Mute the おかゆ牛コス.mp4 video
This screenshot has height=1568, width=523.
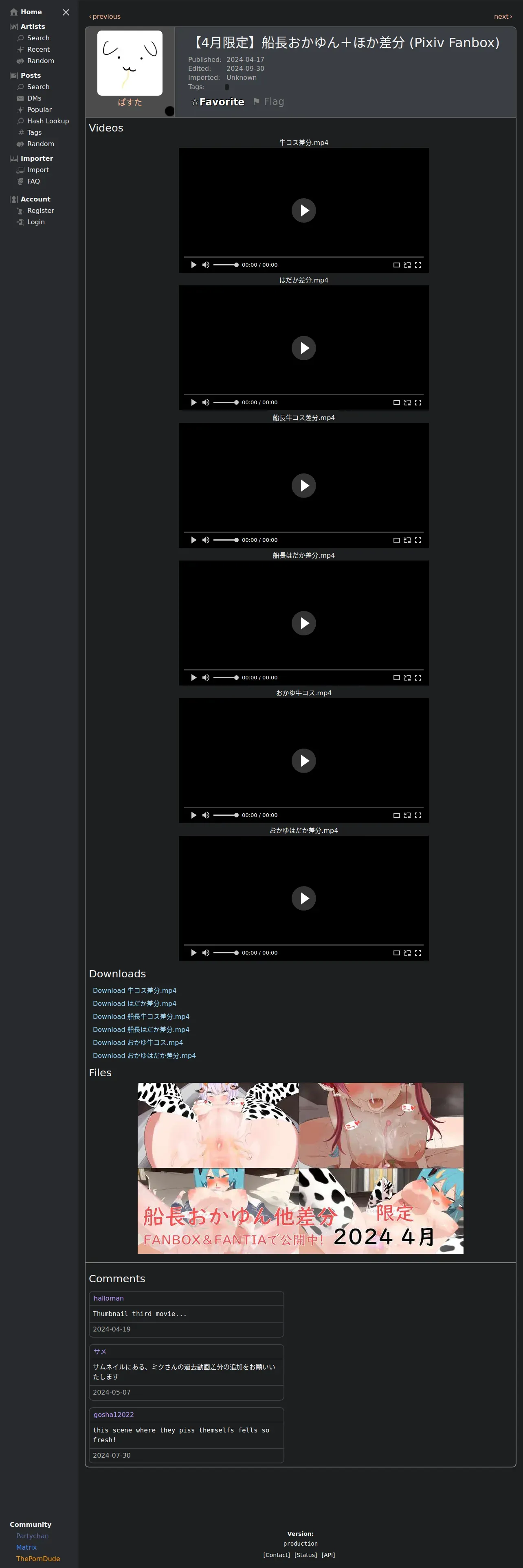click(206, 815)
